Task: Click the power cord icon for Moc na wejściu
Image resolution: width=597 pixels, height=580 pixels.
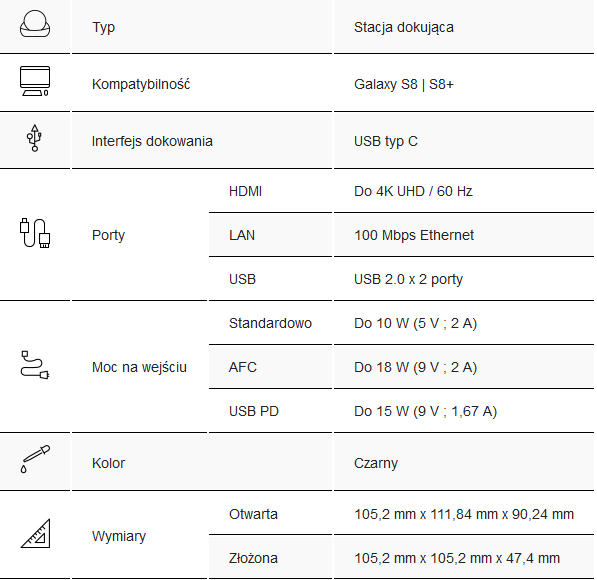Action: 35,365
